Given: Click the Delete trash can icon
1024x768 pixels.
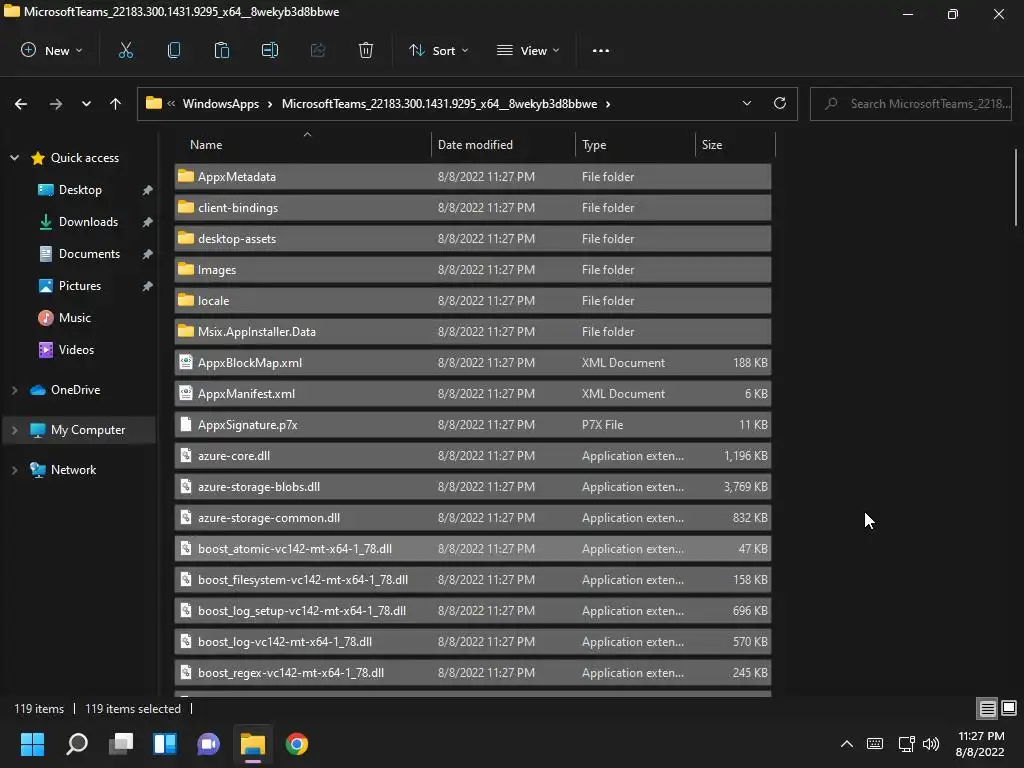Looking at the screenshot, I should coord(366,50).
